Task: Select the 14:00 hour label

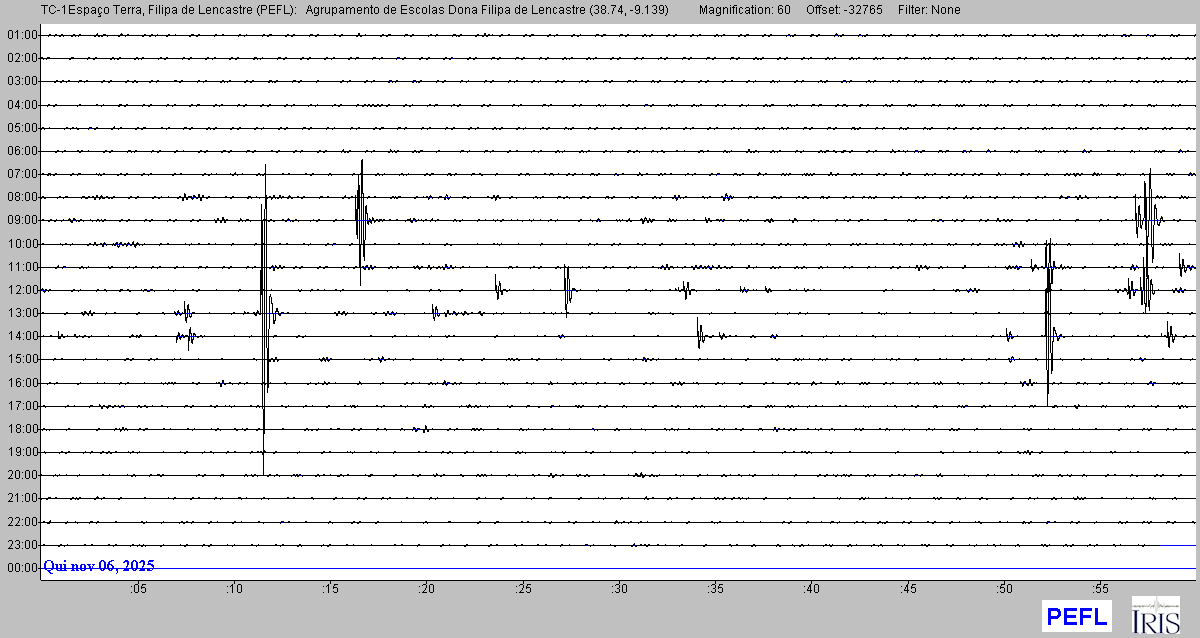Action: (x=22, y=337)
